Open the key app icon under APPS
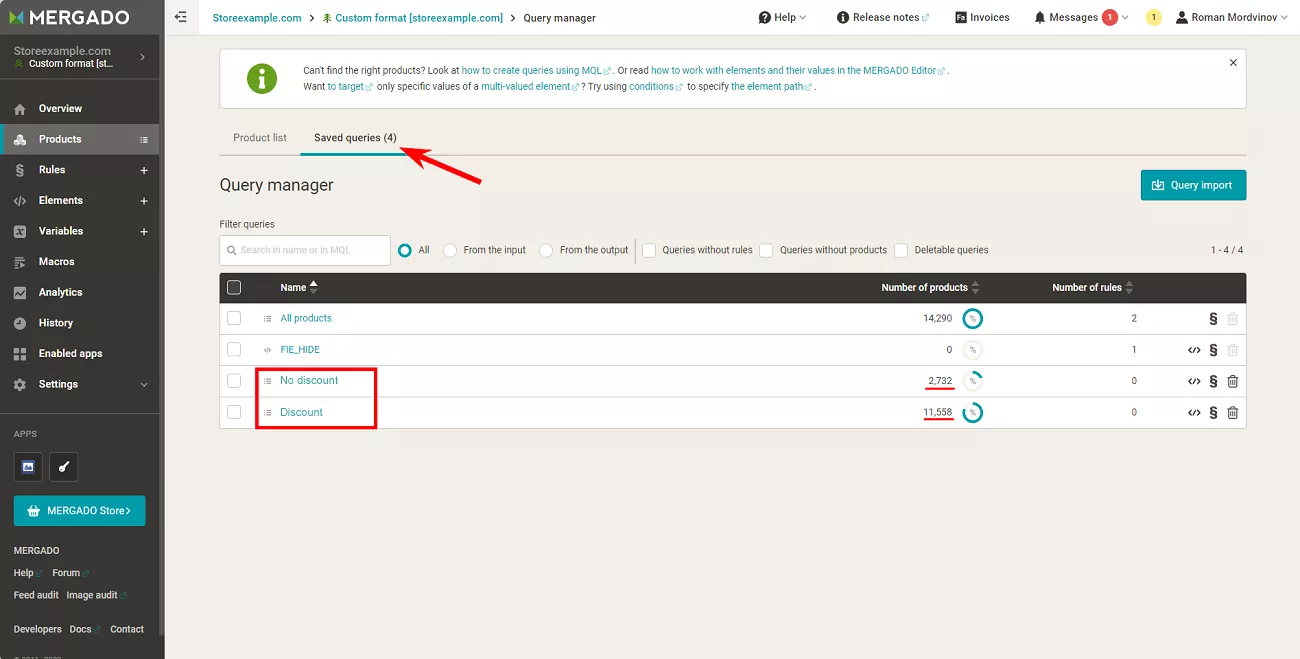The height and width of the screenshot is (659, 1300). [63, 466]
